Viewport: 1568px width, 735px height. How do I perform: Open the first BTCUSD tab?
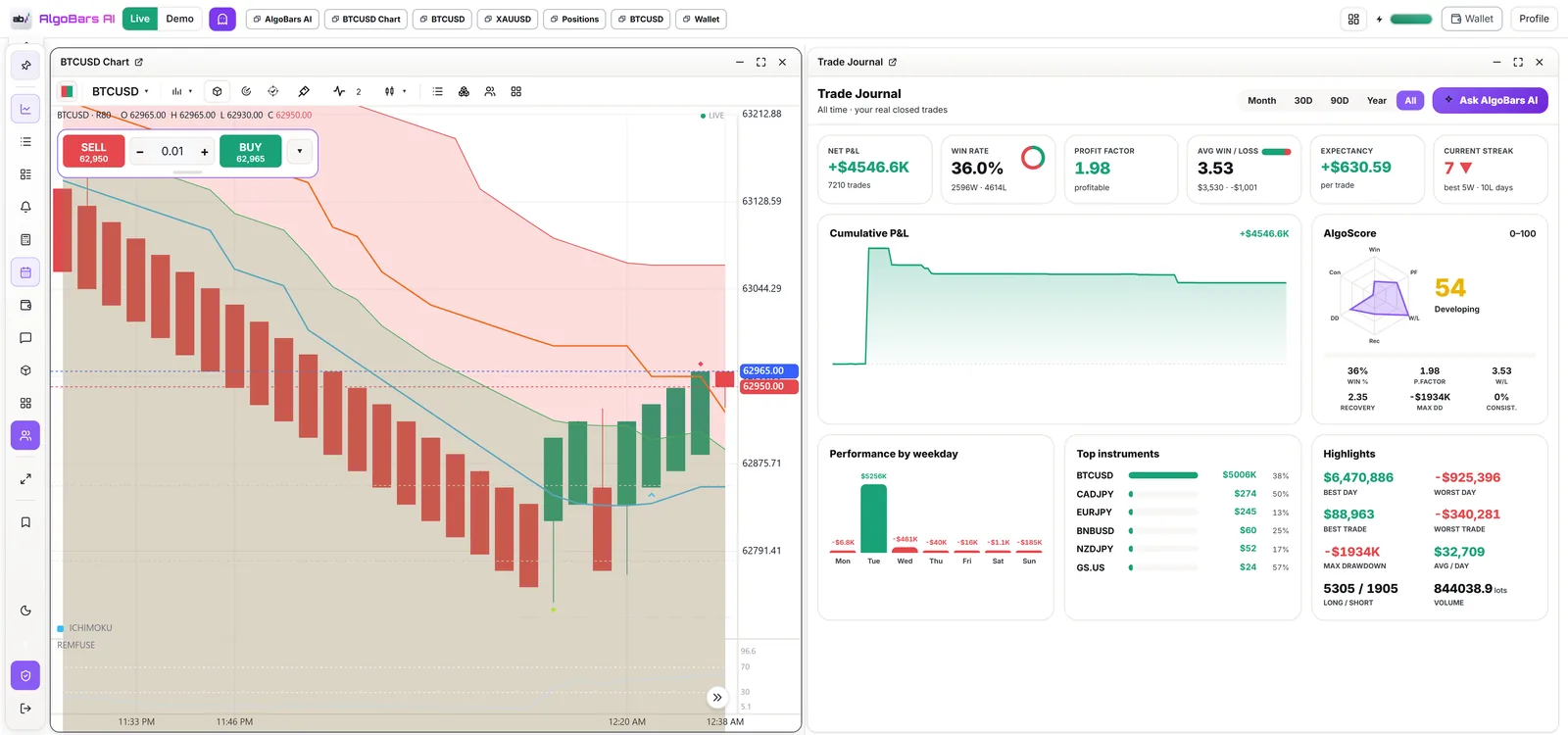tap(442, 19)
